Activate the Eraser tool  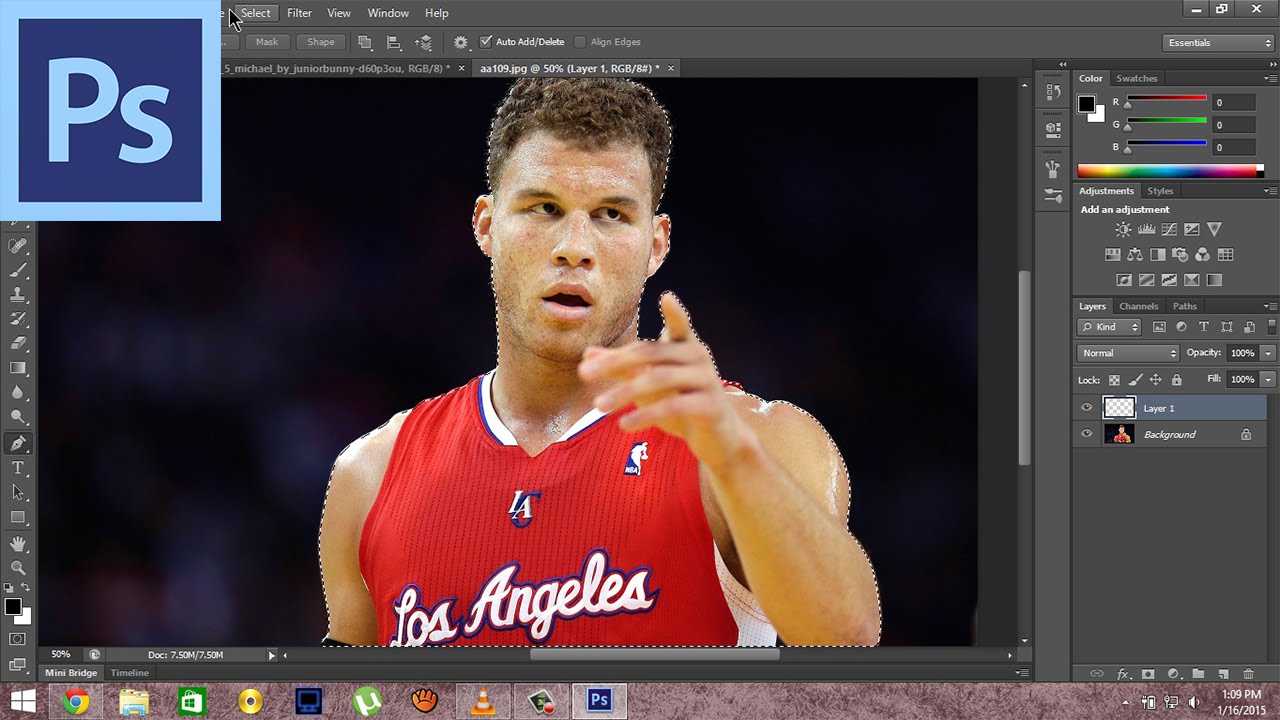(x=18, y=344)
